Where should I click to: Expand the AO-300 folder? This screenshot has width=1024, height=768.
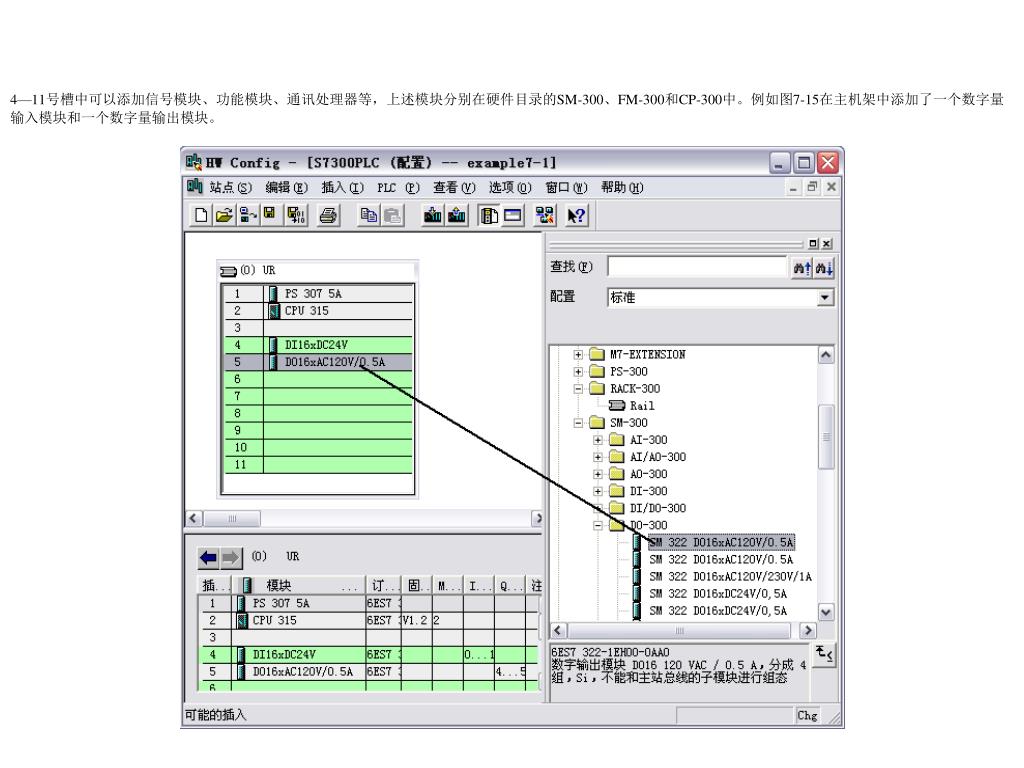[598, 474]
